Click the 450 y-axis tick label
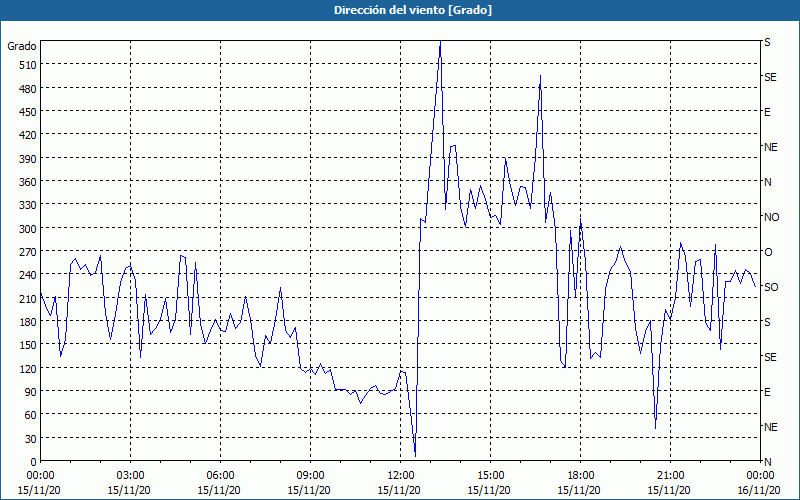 point(28,112)
